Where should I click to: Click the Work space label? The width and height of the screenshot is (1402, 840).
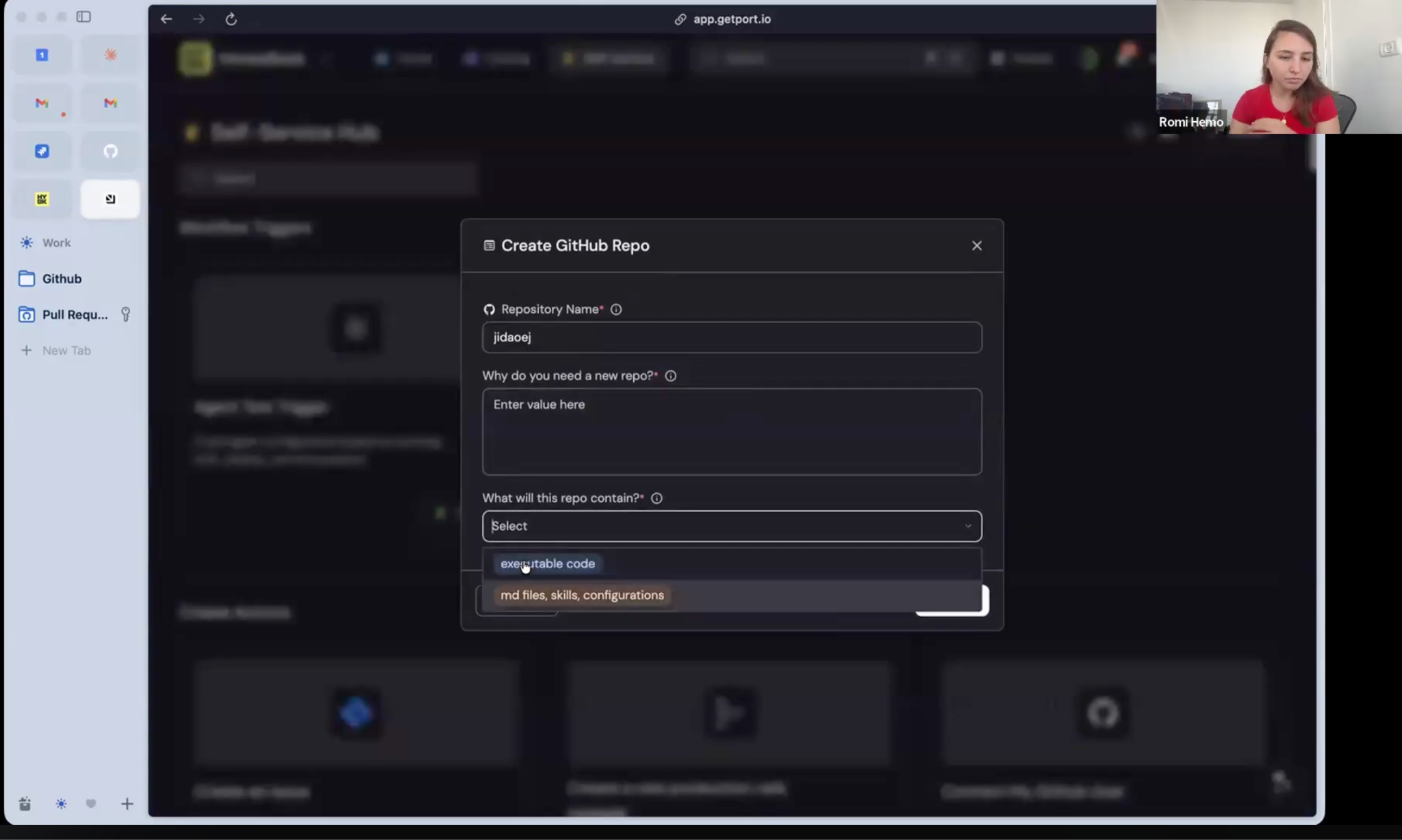coord(56,243)
